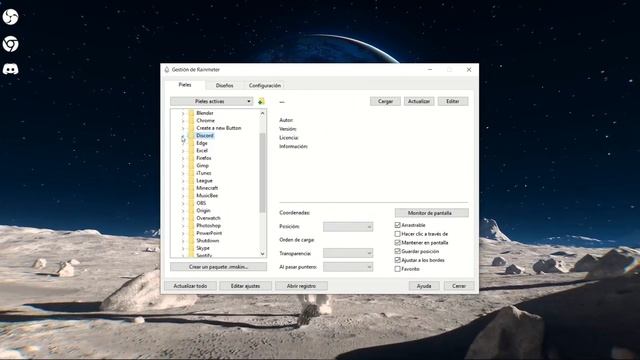
Task: Click the Rainmeter raindrop icon in the title bar
Action: click(x=167, y=70)
